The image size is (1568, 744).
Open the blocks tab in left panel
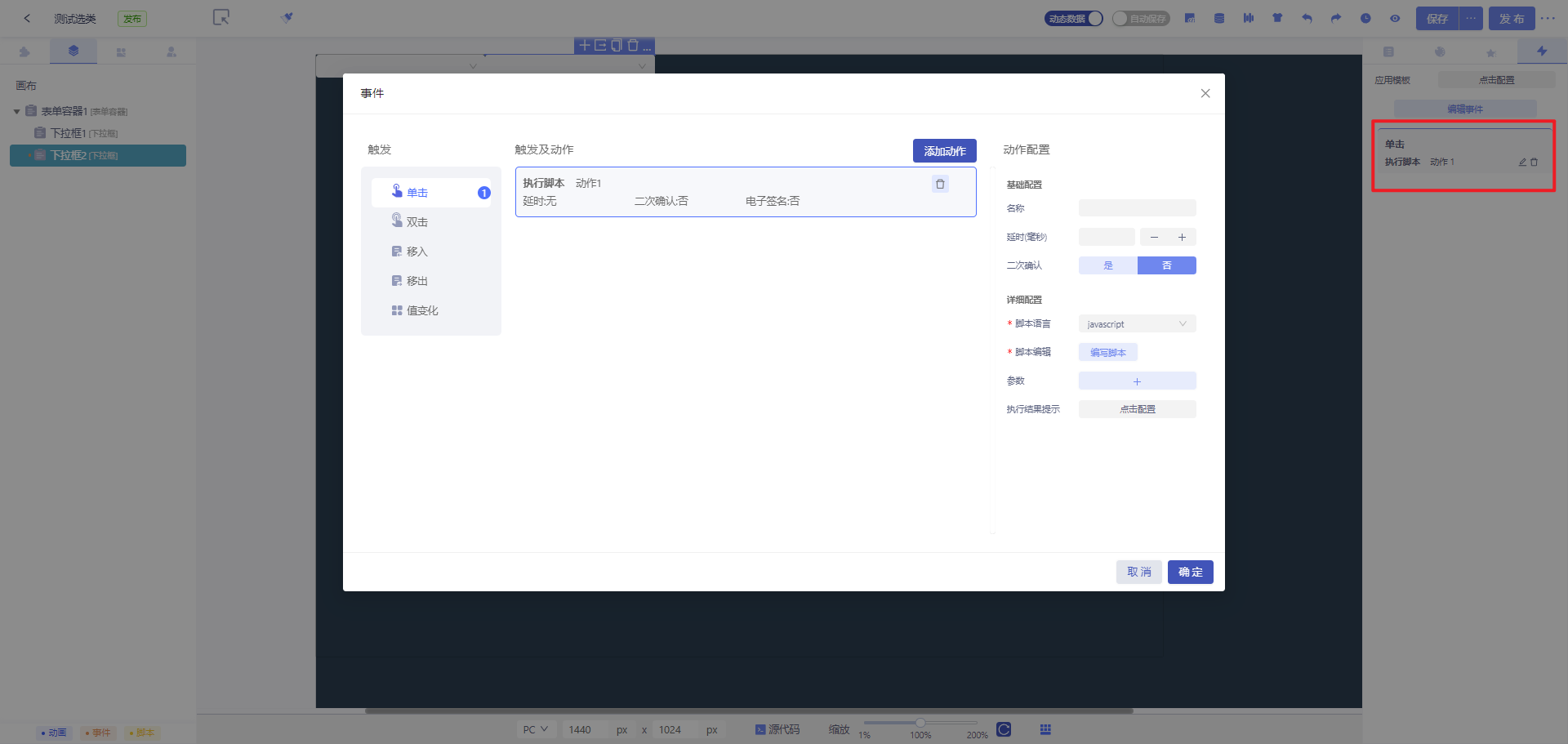[x=121, y=51]
